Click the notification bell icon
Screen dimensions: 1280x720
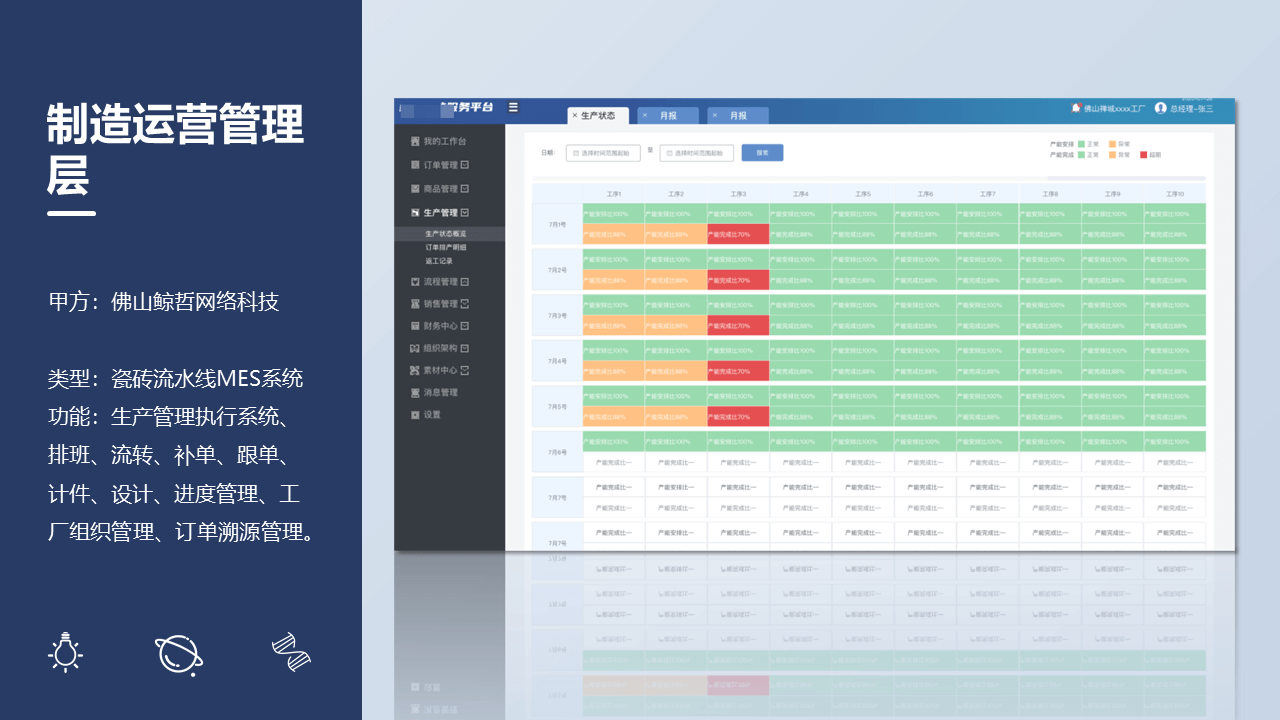(1076, 108)
